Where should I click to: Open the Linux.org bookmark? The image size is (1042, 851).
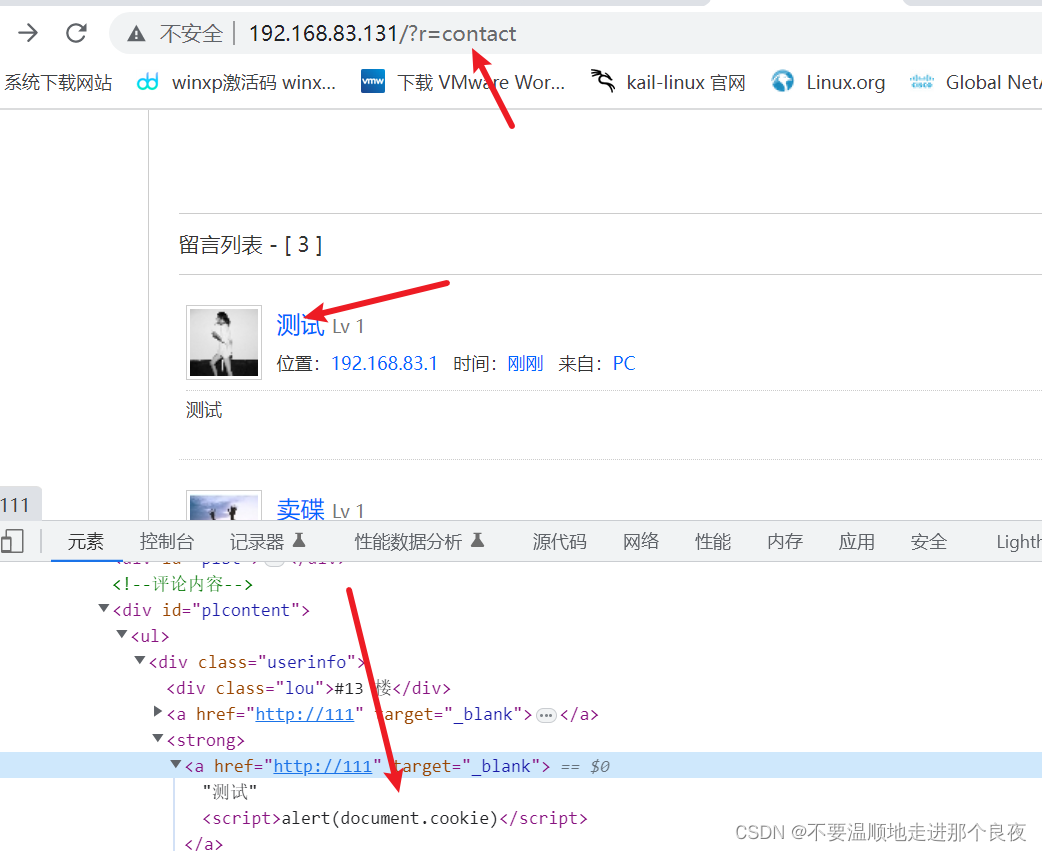pos(828,82)
